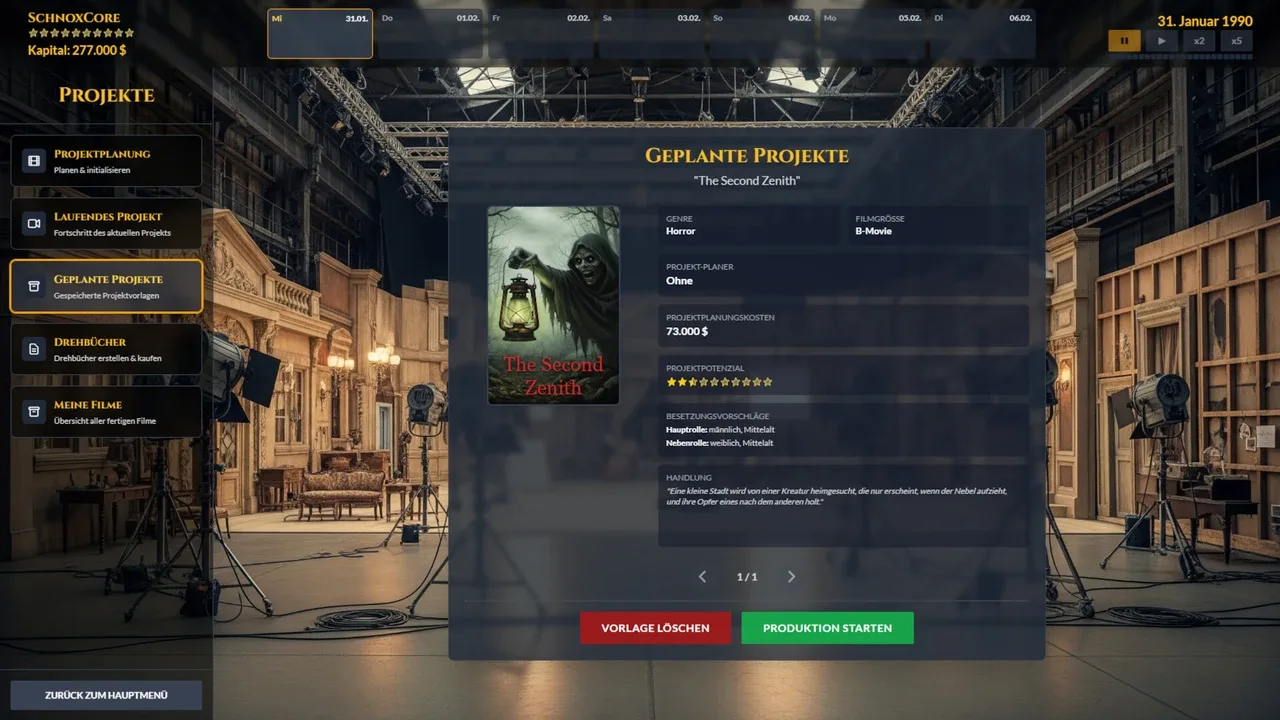Resume game at normal play speed
Screen dimensions: 1280x720
(x=1161, y=41)
